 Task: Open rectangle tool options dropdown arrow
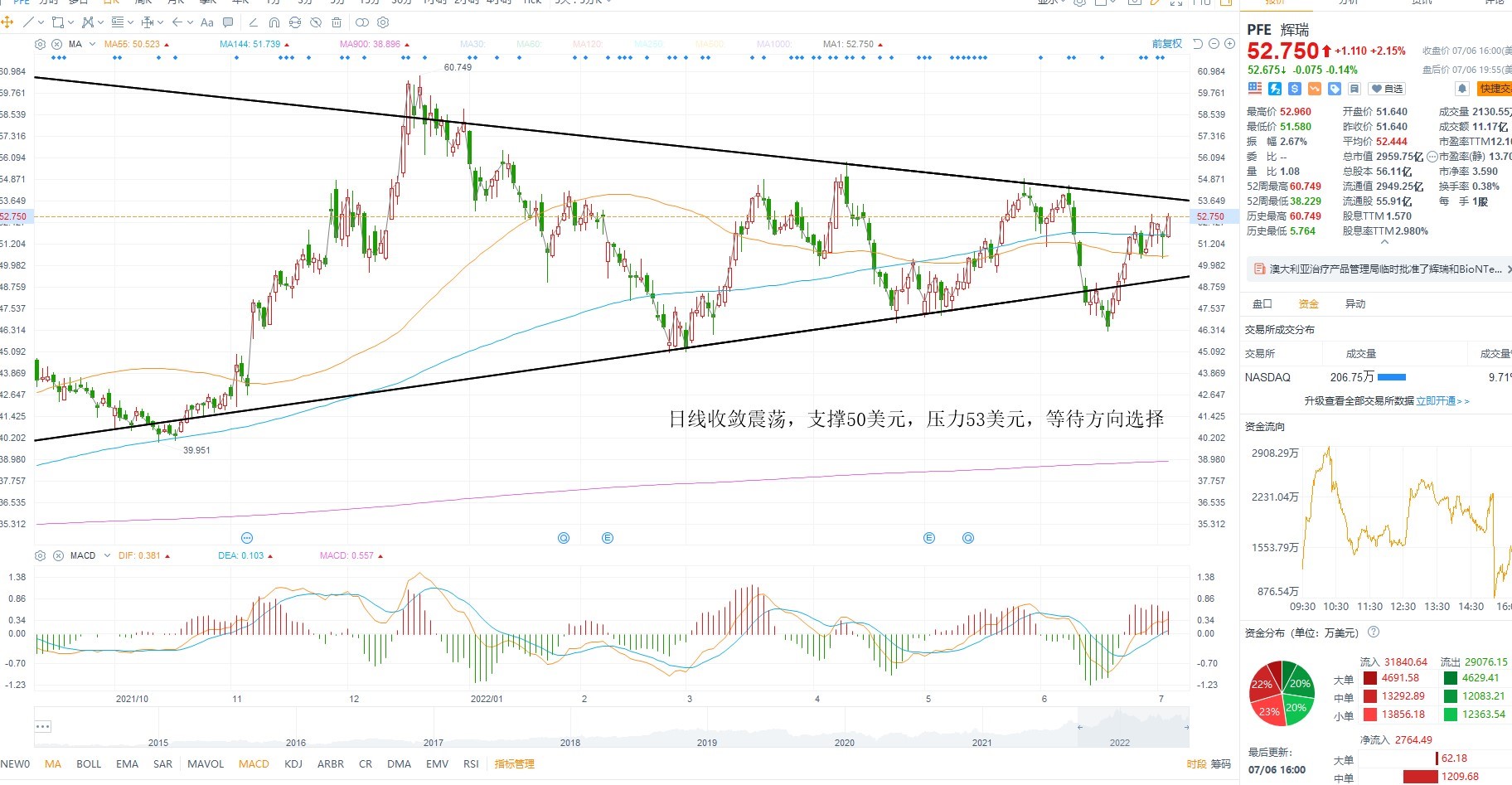coord(70,22)
